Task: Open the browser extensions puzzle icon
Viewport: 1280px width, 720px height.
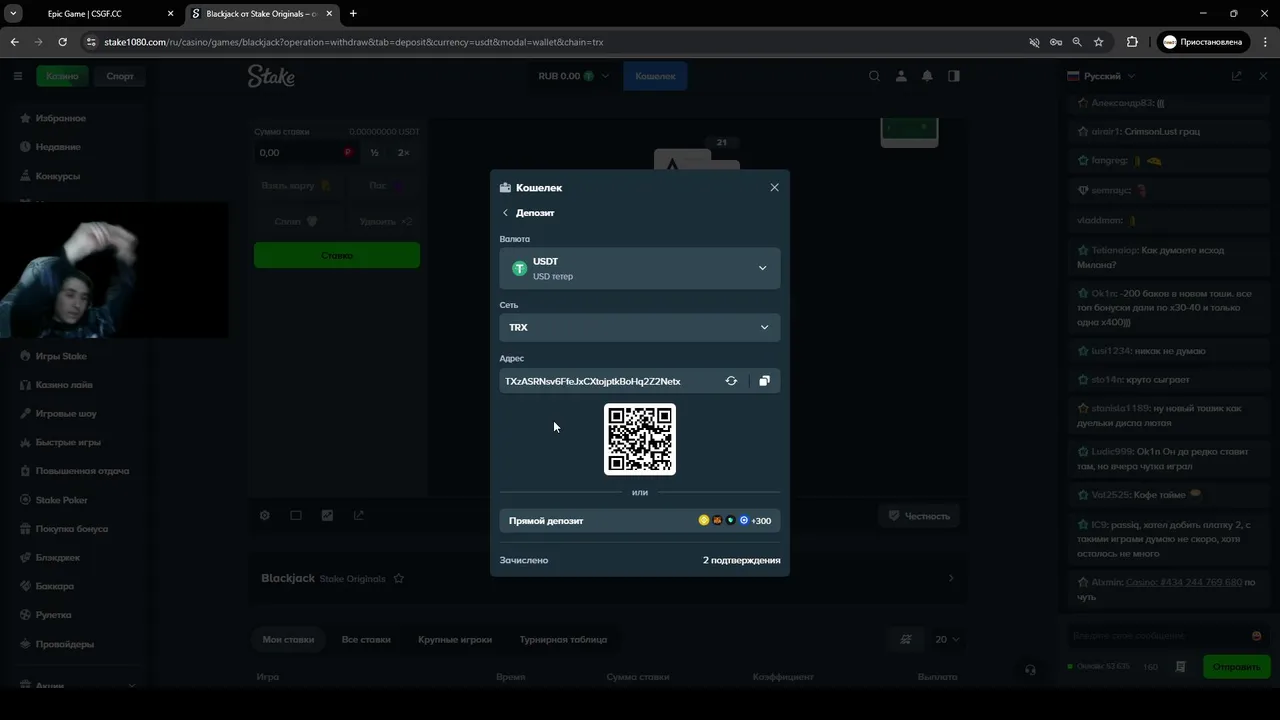Action: (1132, 42)
